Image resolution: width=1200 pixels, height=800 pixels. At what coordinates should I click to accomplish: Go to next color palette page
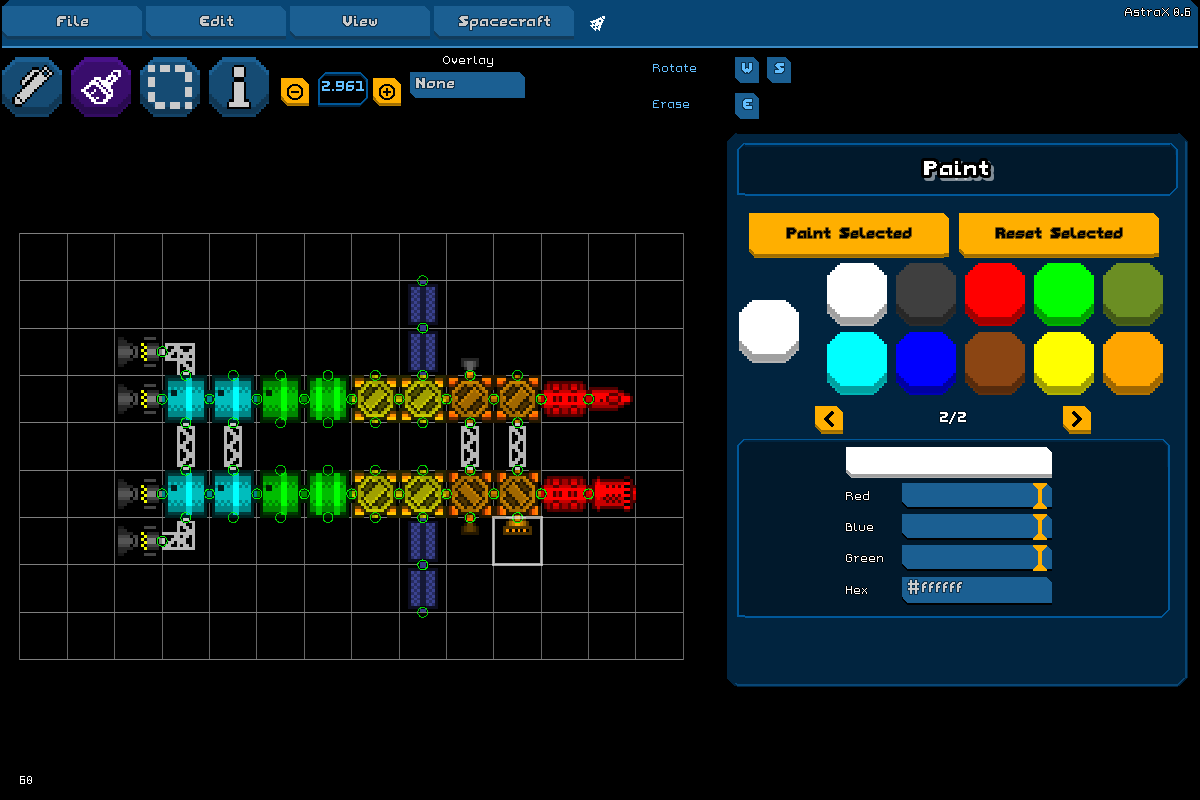pyautogui.click(x=1076, y=418)
